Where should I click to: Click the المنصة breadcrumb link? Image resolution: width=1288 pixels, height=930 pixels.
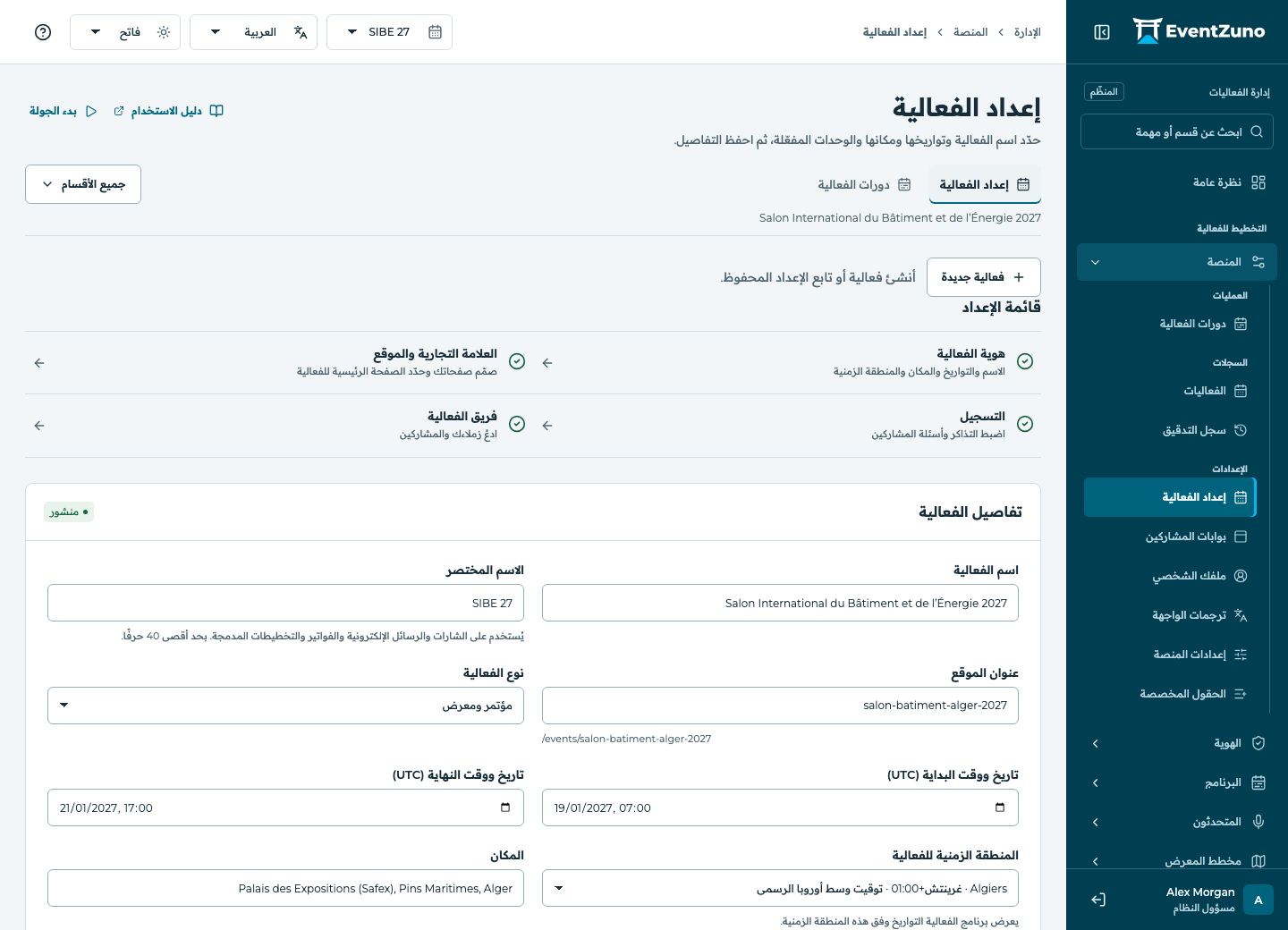(x=970, y=32)
